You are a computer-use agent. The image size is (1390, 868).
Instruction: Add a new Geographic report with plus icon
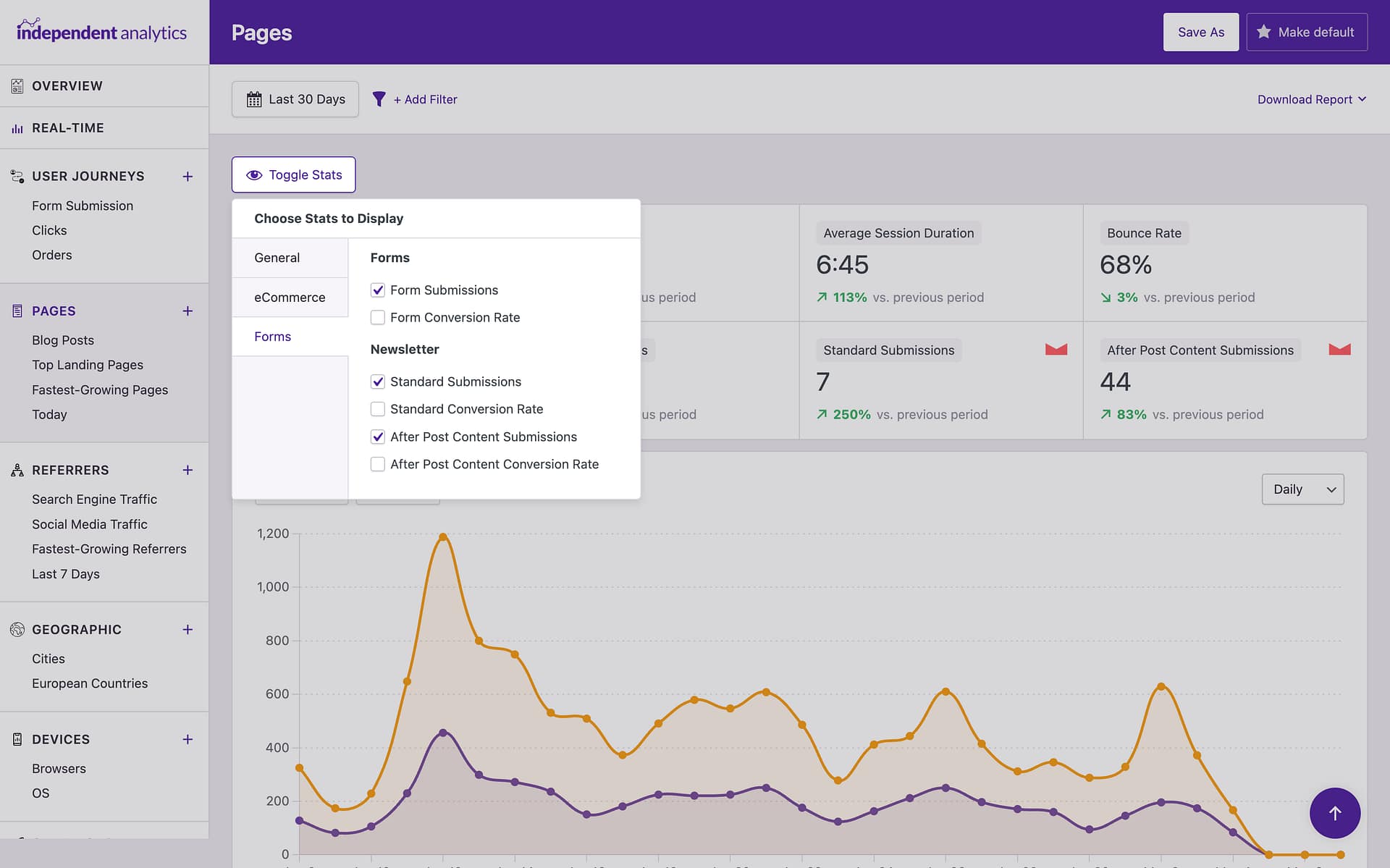[x=188, y=630]
